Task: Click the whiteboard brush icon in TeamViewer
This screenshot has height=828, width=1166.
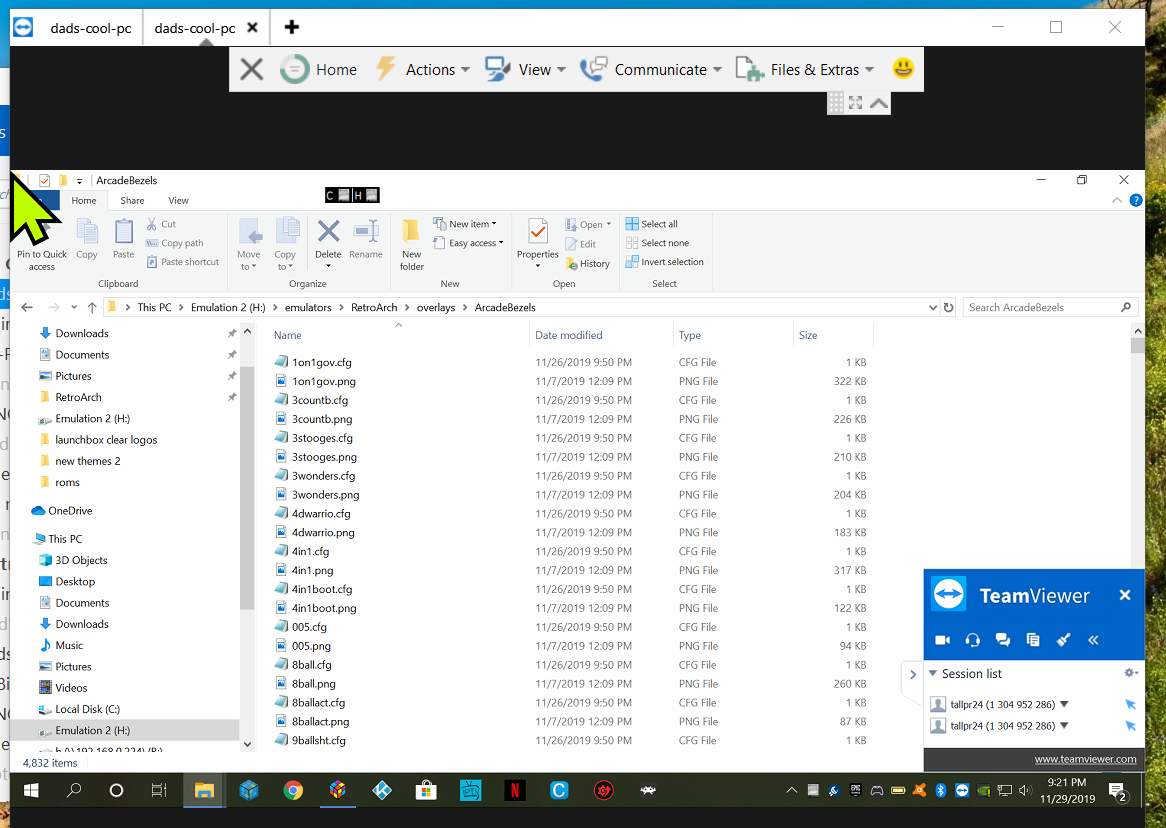Action: pyautogui.click(x=1063, y=640)
